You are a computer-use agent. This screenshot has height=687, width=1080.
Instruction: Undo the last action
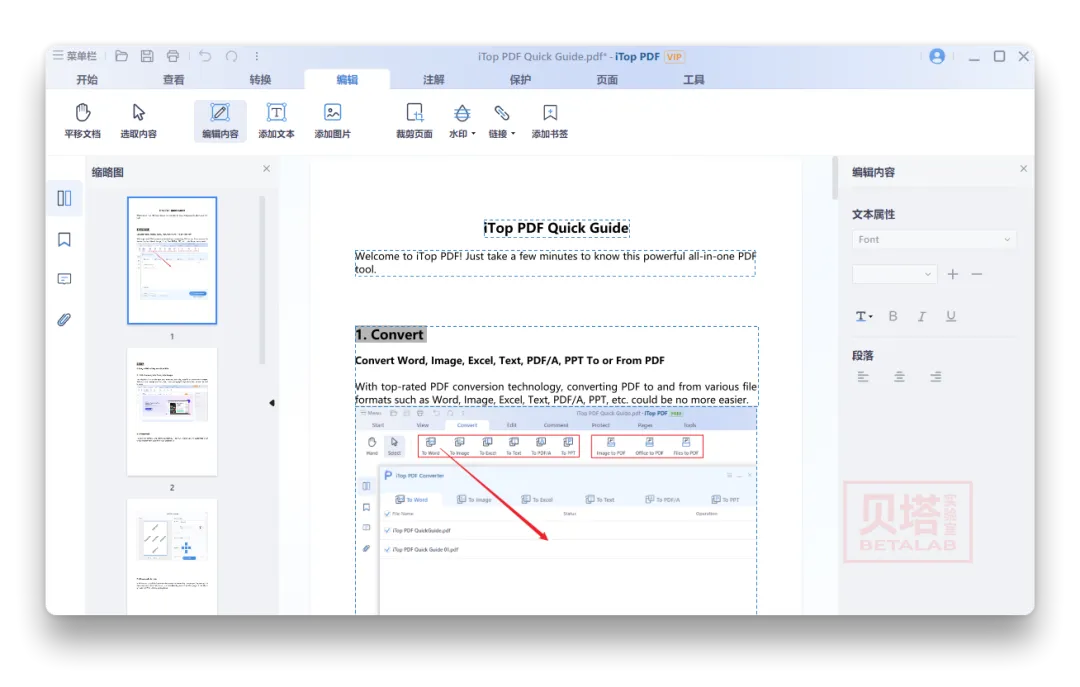tap(205, 56)
